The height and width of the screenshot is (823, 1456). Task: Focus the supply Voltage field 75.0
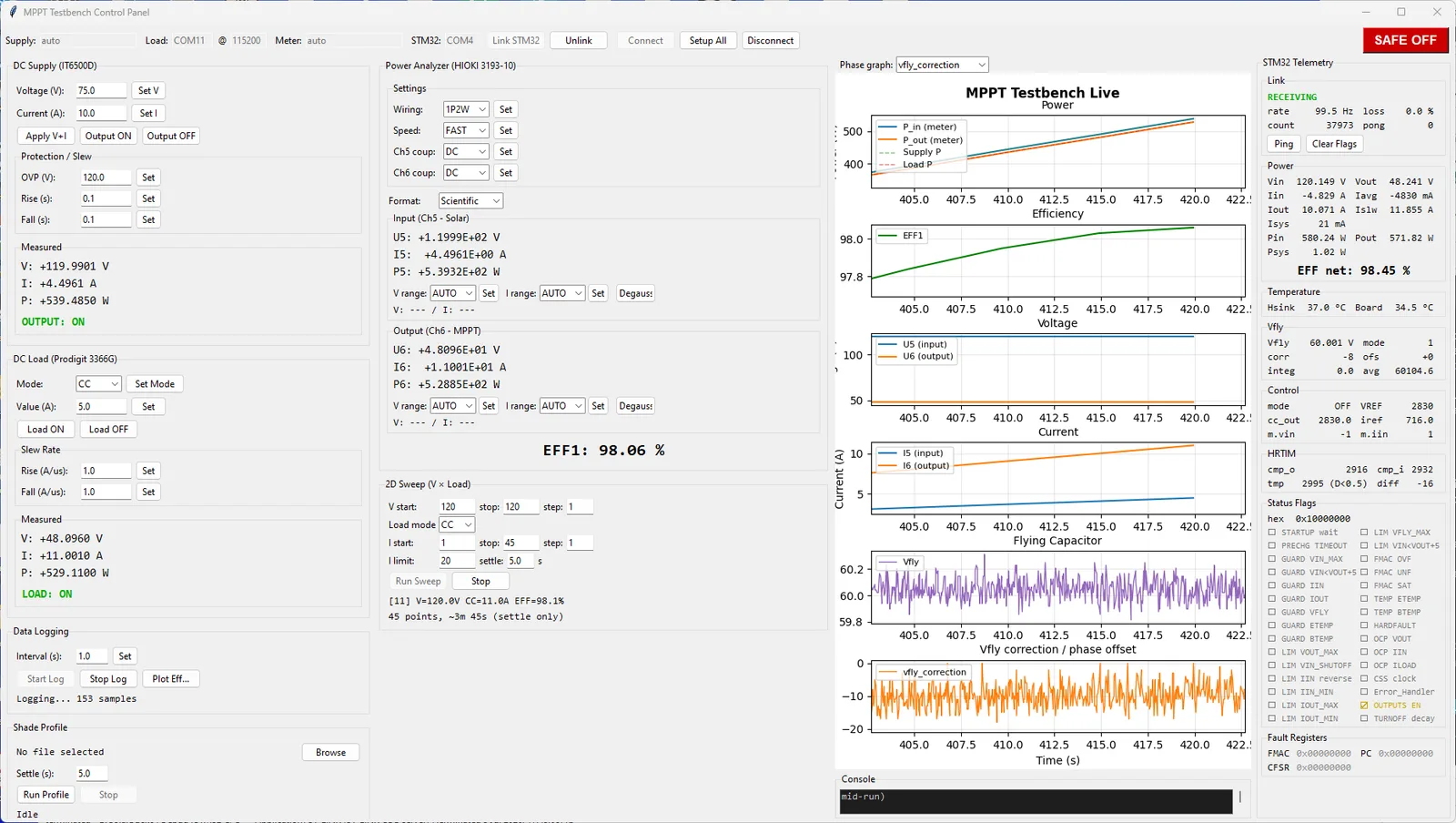coord(100,90)
